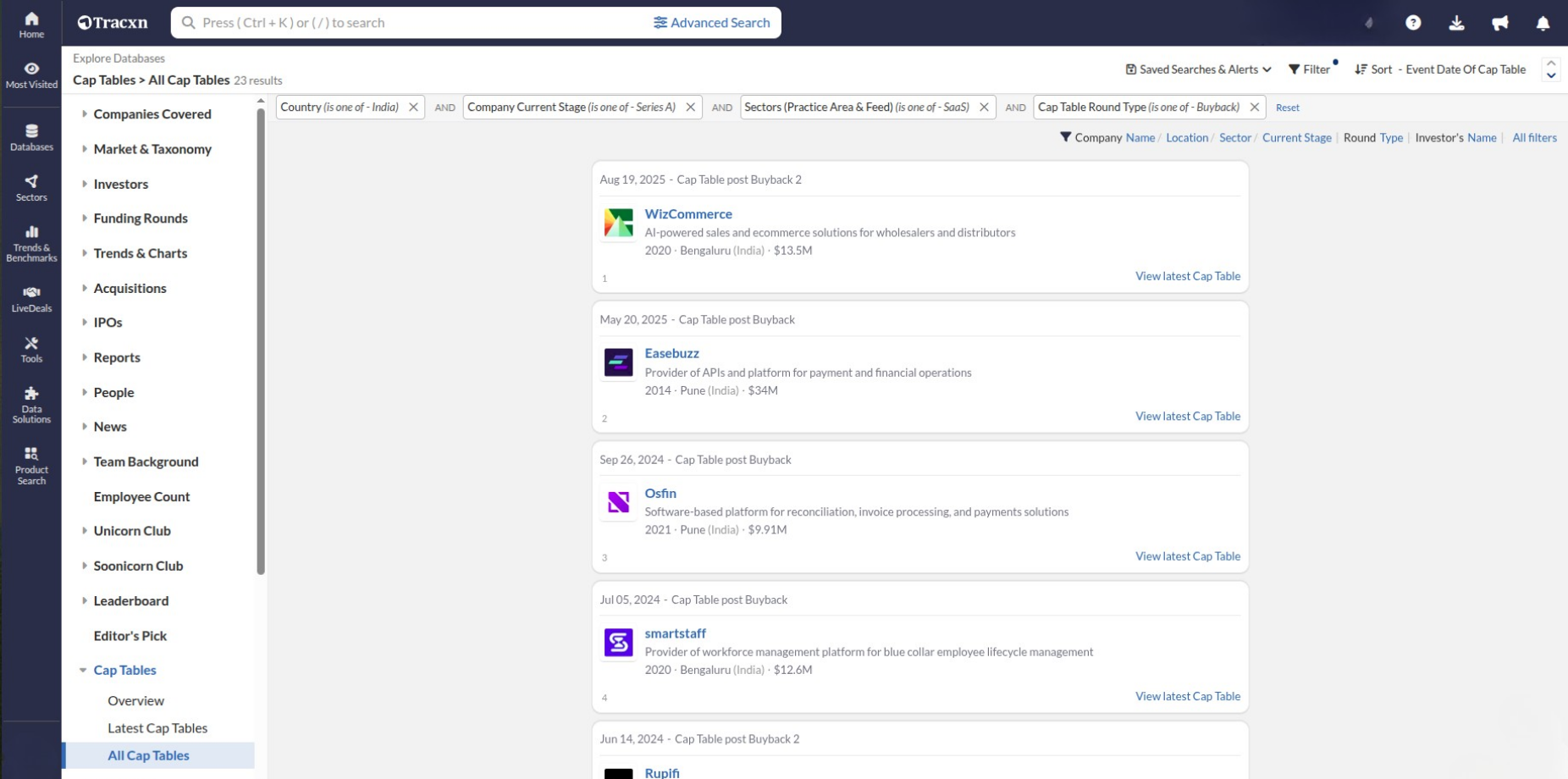
Task: Open Saved Searches & Alerts dropdown
Action: pyautogui.click(x=1198, y=69)
